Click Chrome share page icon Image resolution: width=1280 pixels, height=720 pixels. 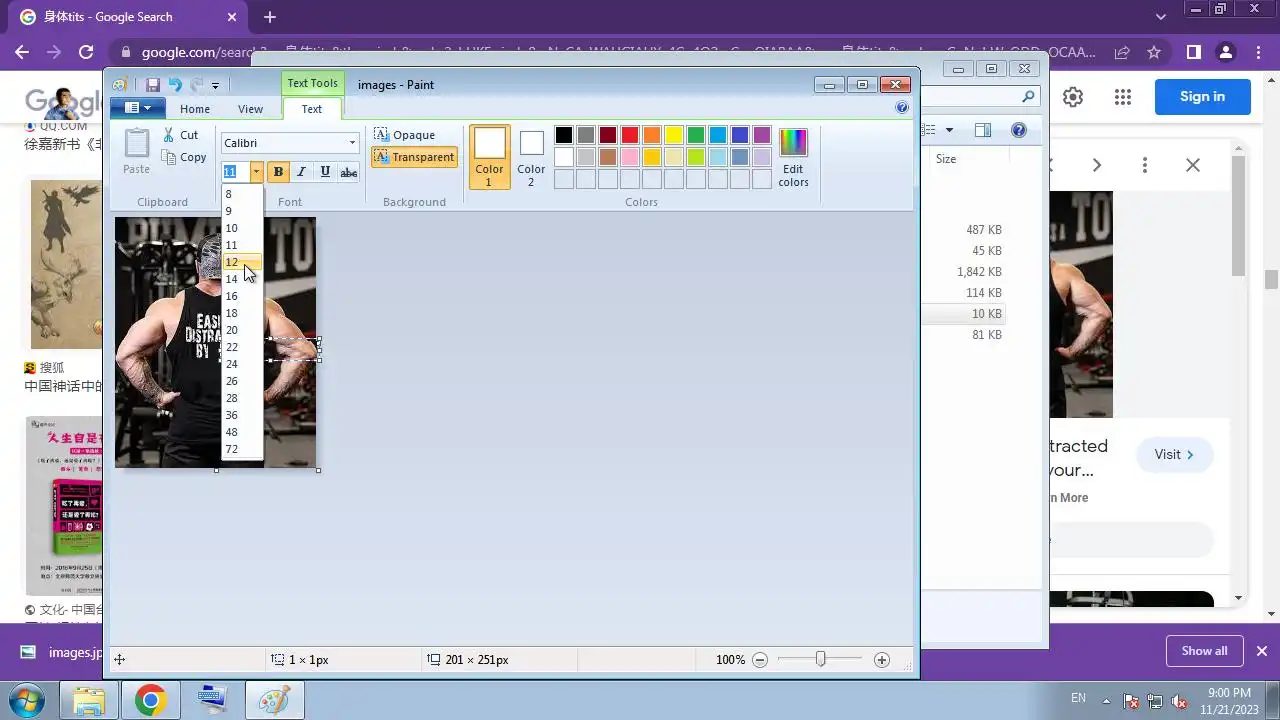coord(1122,52)
